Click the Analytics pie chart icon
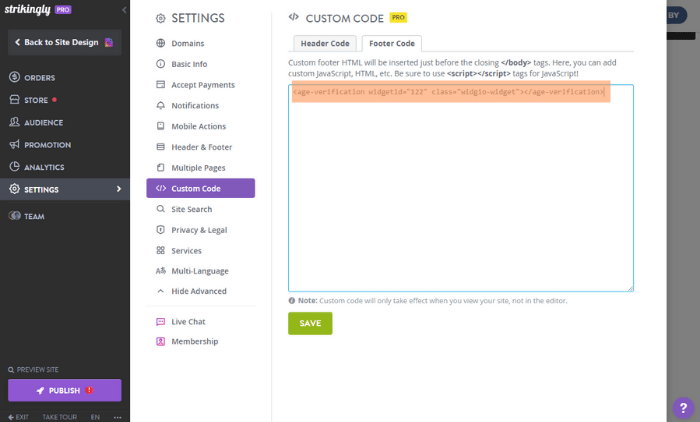This screenshot has height=422, width=700. click(14, 167)
